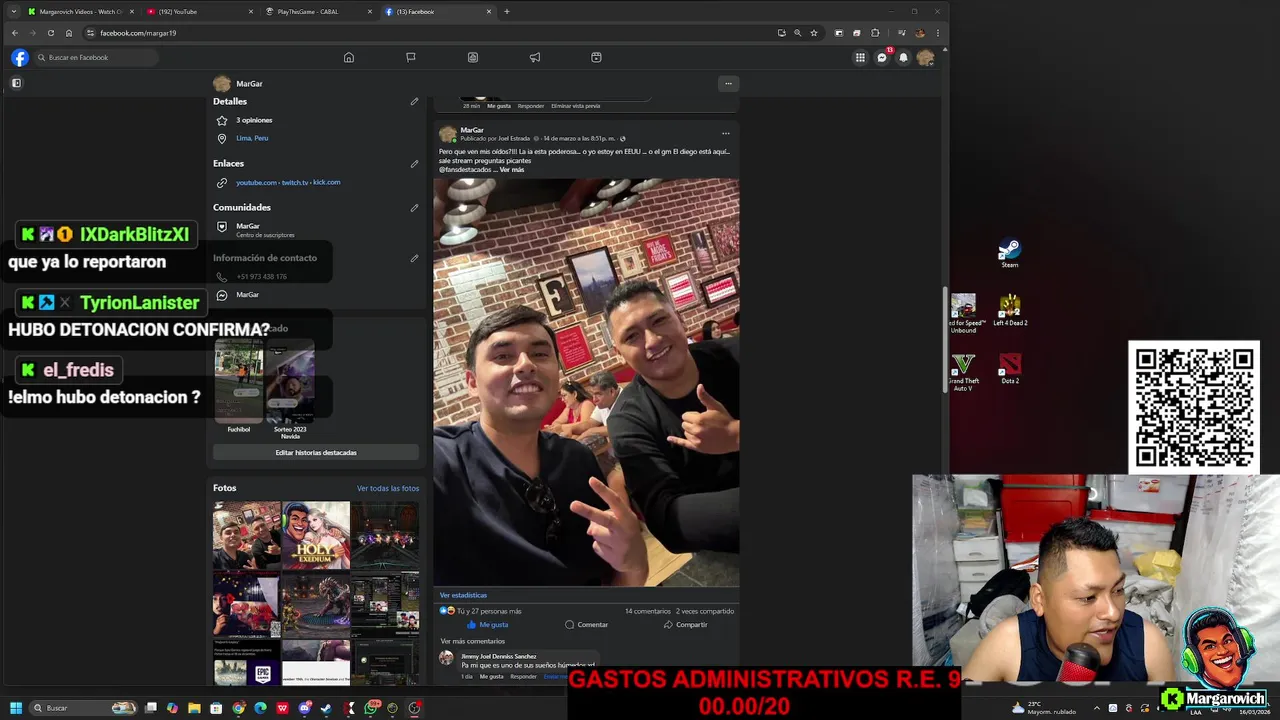Open the Chrome three-dot menu
The height and width of the screenshot is (720, 1280).
[x=937, y=33]
